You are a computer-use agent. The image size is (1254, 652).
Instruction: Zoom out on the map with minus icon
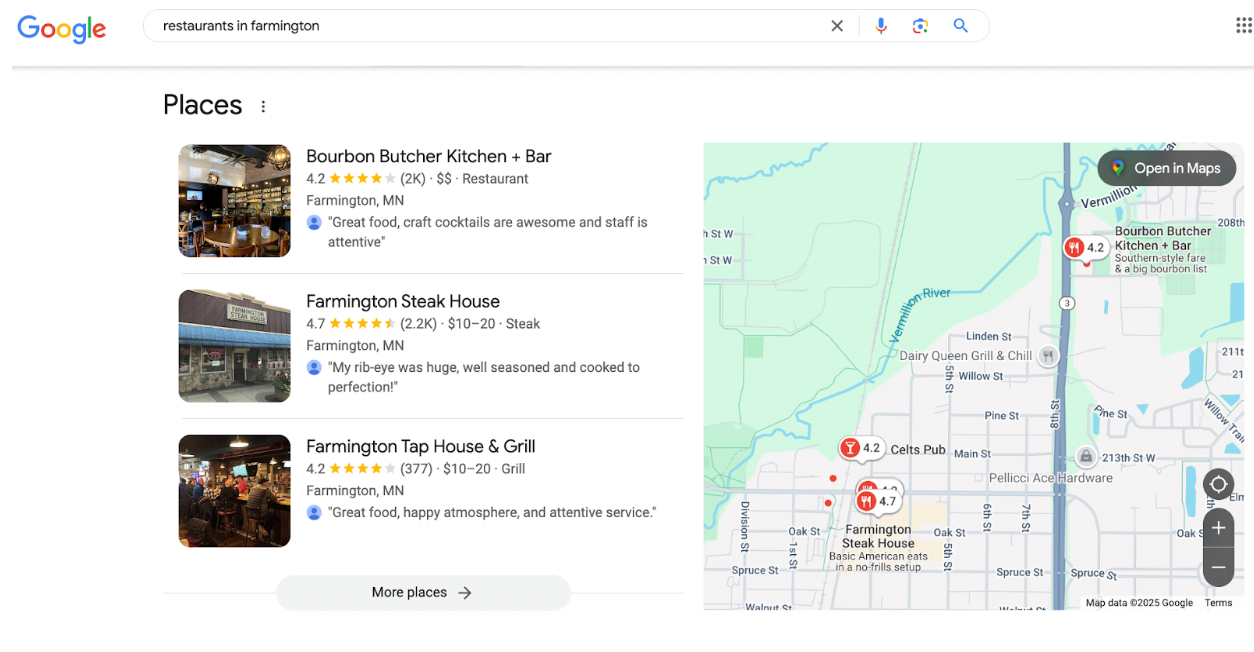[x=1218, y=567]
